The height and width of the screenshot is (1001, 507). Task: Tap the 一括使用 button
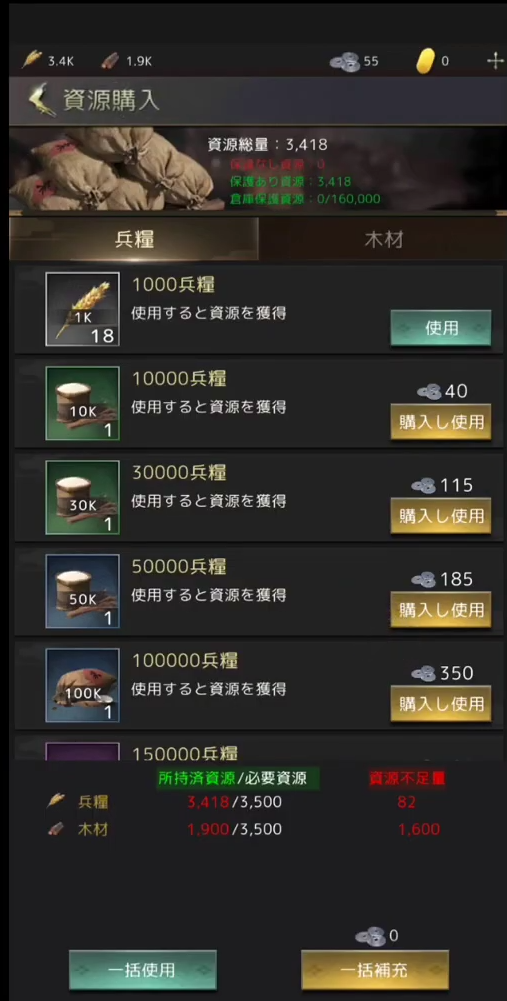pyautogui.click(x=142, y=970)
